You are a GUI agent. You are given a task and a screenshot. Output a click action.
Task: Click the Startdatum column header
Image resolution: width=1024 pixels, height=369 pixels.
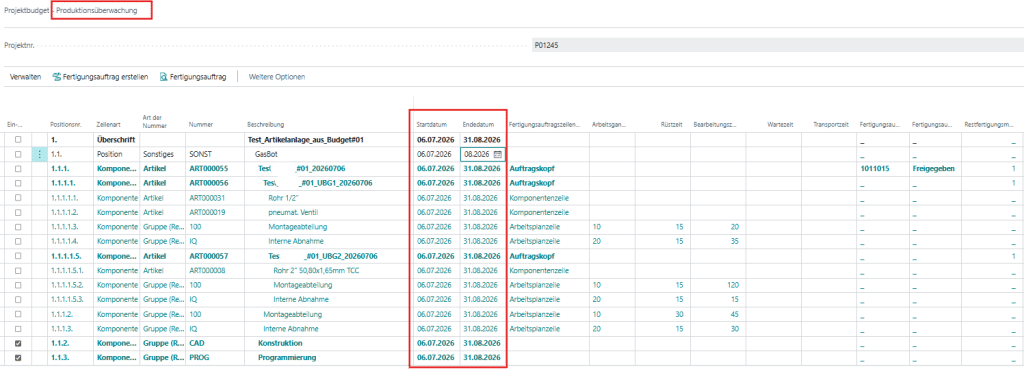coord(432,124)
